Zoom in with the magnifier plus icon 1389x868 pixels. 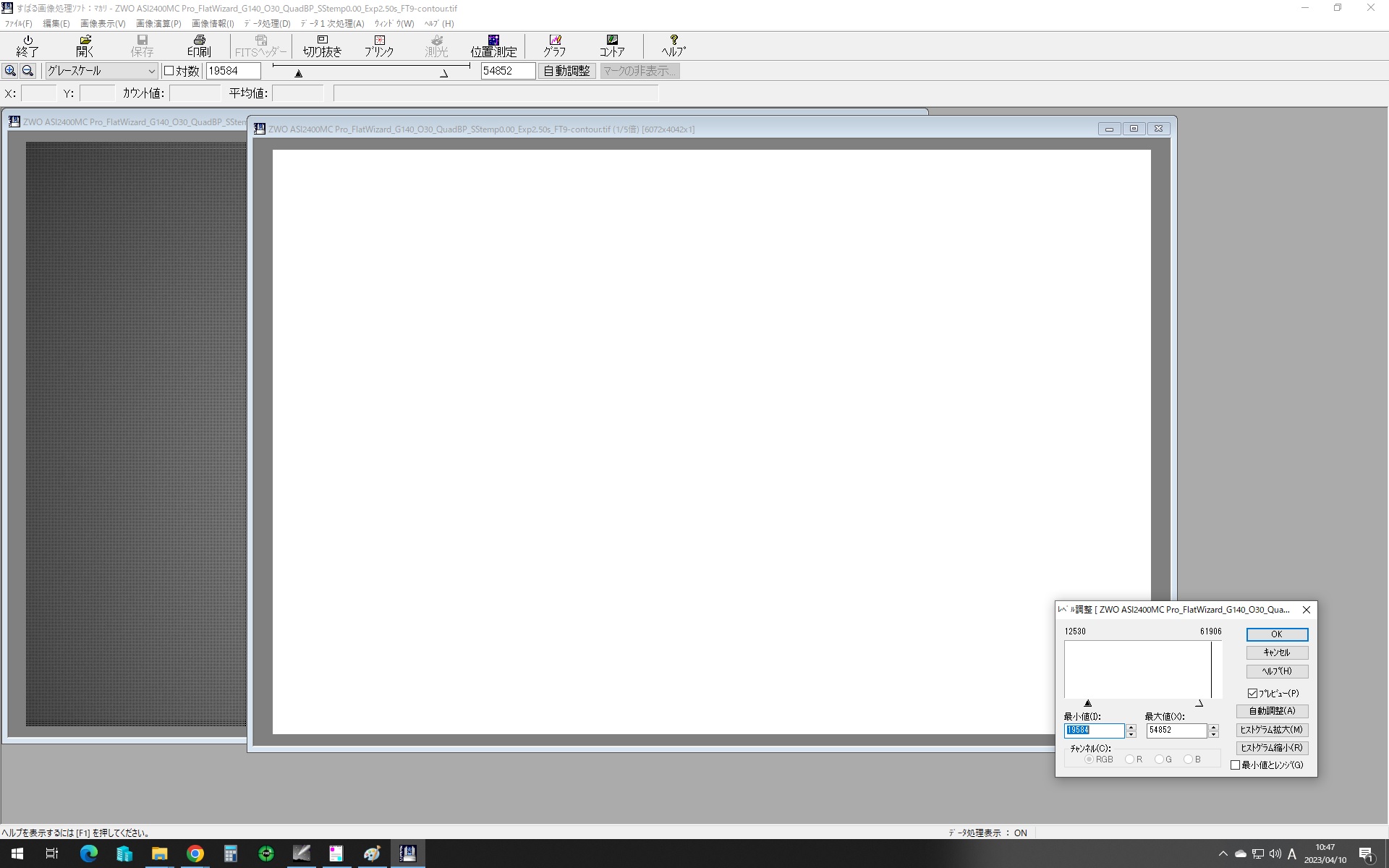click(x=10, y=71)
